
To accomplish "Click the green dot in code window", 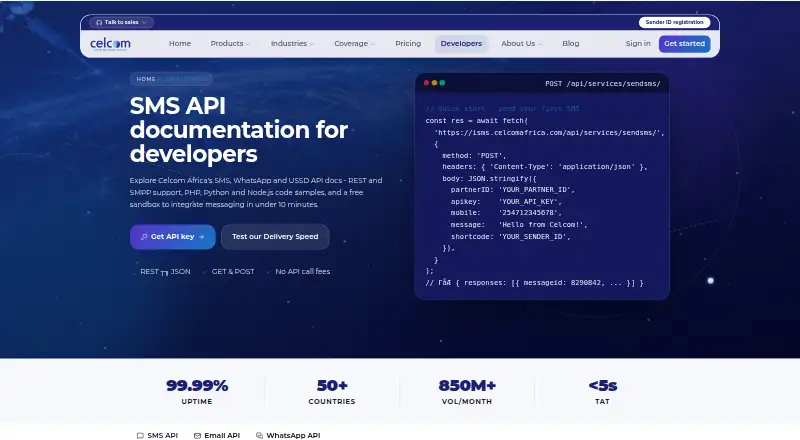I will pos(442,83).
